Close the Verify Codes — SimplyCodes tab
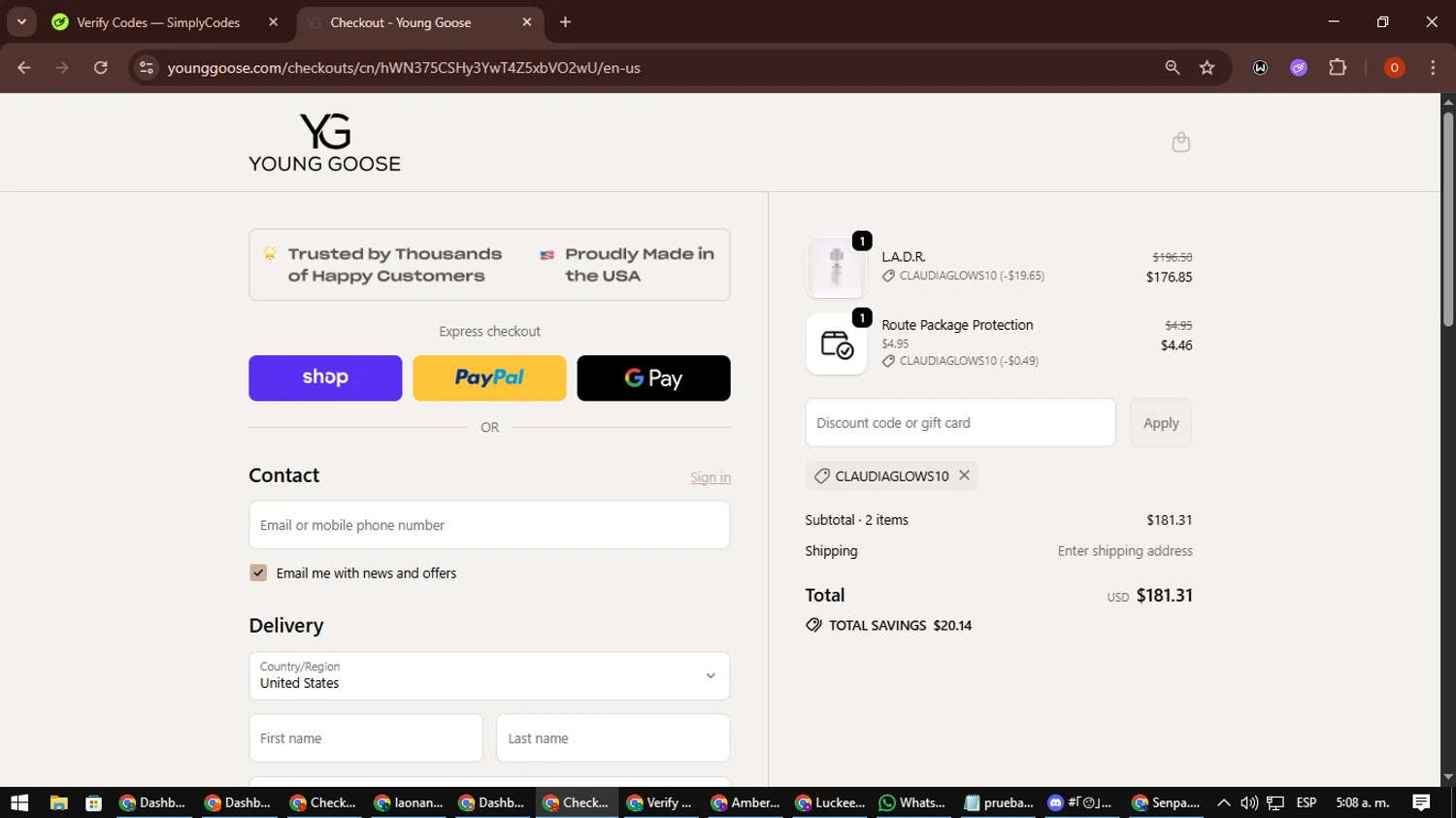Screen dimensions: 1456x818 click(273, 22)
